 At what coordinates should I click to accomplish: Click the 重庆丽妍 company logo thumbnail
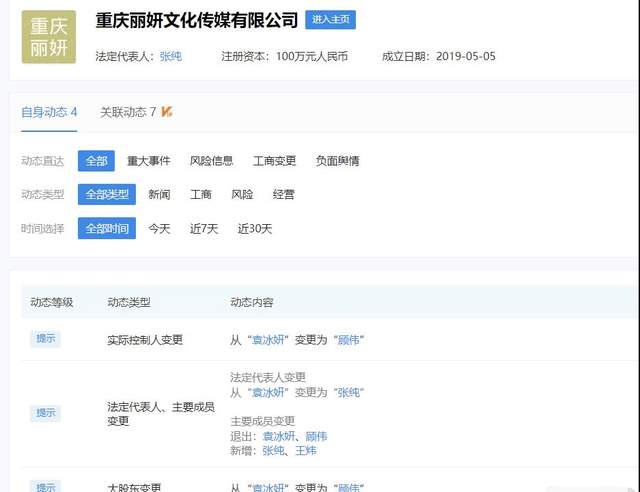point(49,37)
